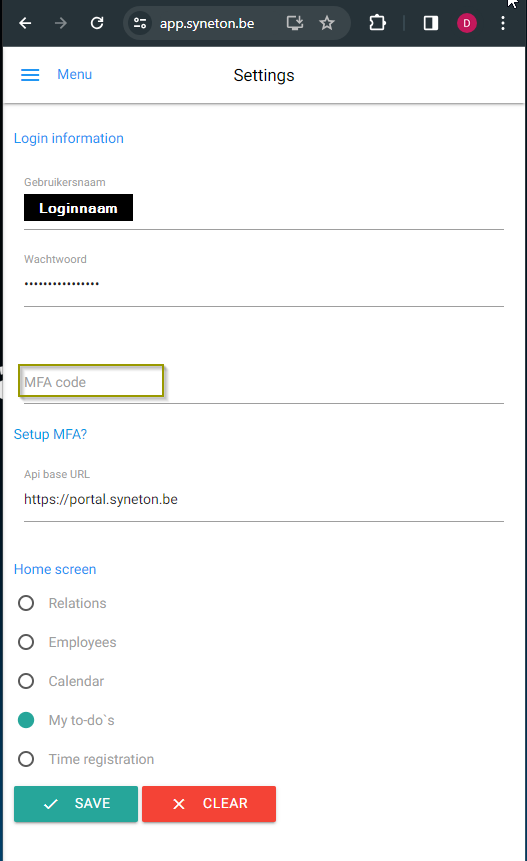Viewport: 527px width, 861px height.
Task: Click the Menu label in header
Action: coord(75,74)
